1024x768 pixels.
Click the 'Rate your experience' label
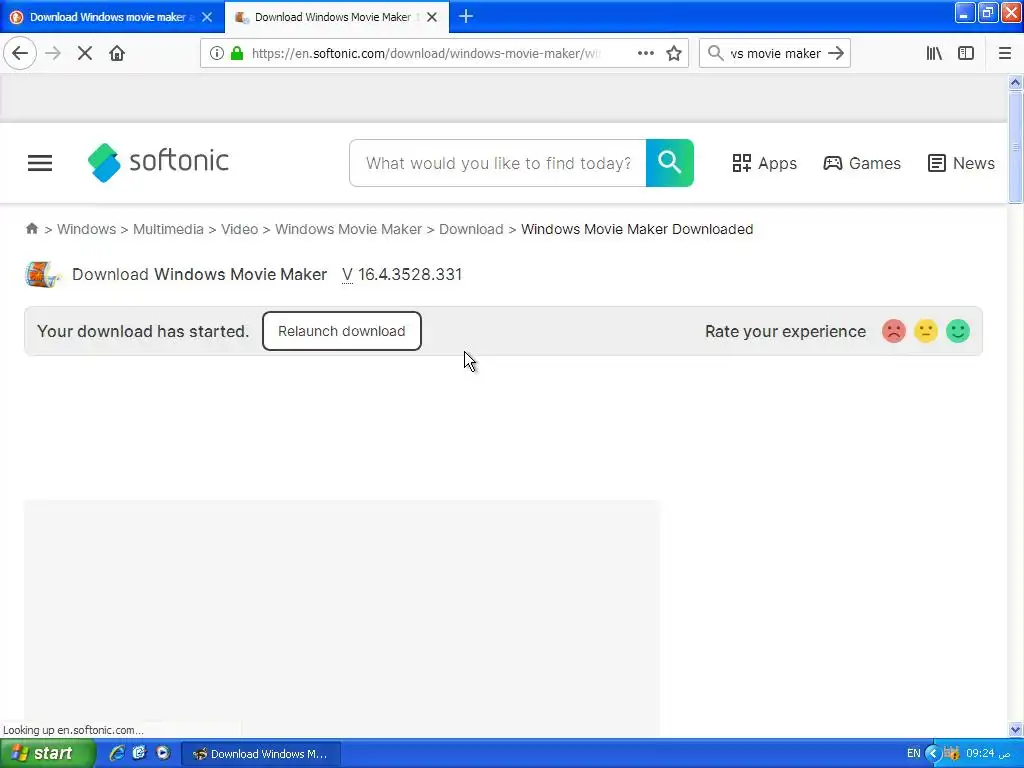[785, 331]
